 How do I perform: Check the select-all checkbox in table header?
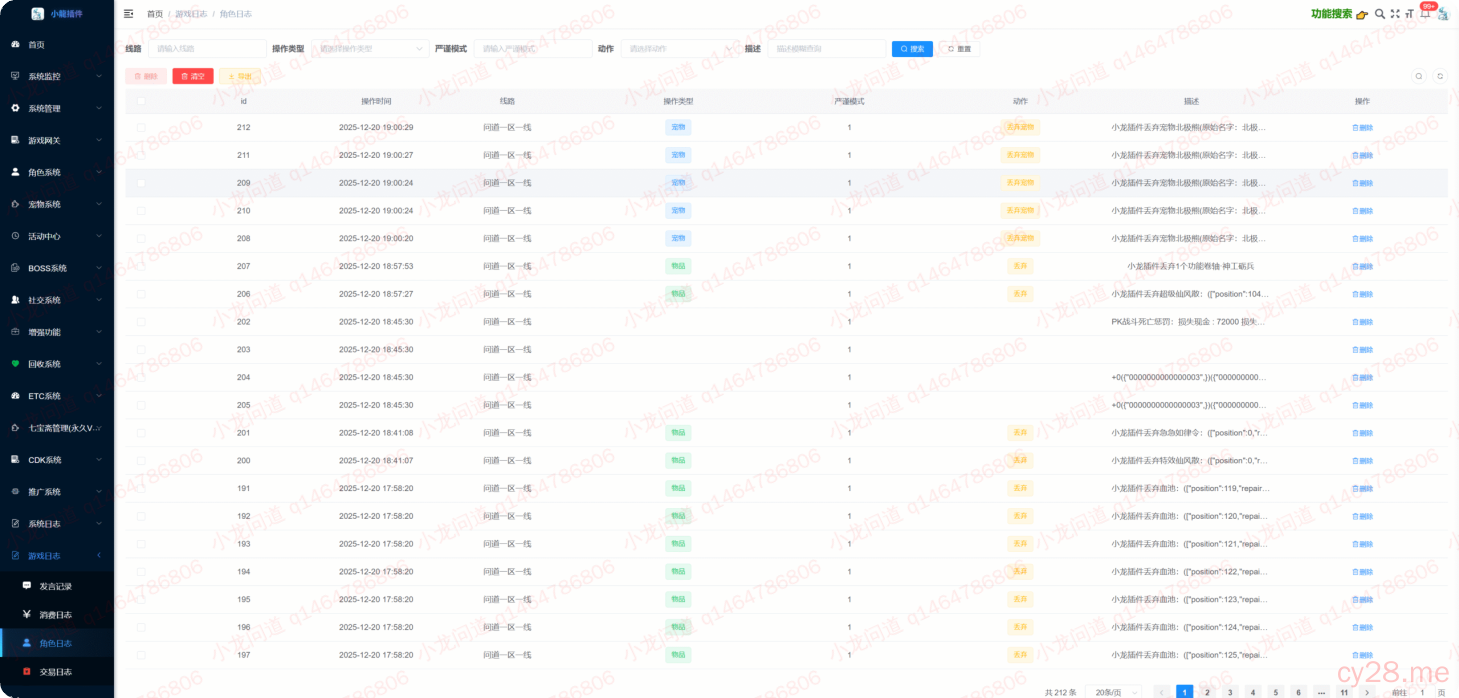(141, 101)
